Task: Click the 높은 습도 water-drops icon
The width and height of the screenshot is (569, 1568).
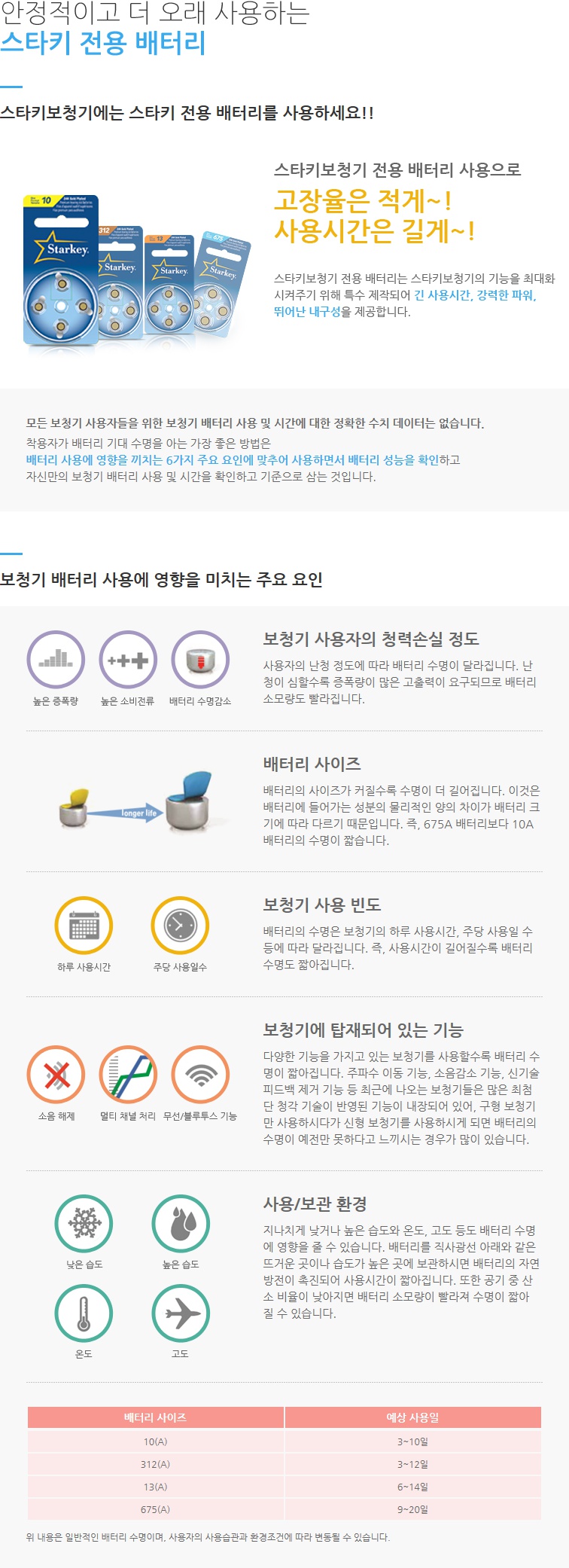Action: click(180, 1224)
